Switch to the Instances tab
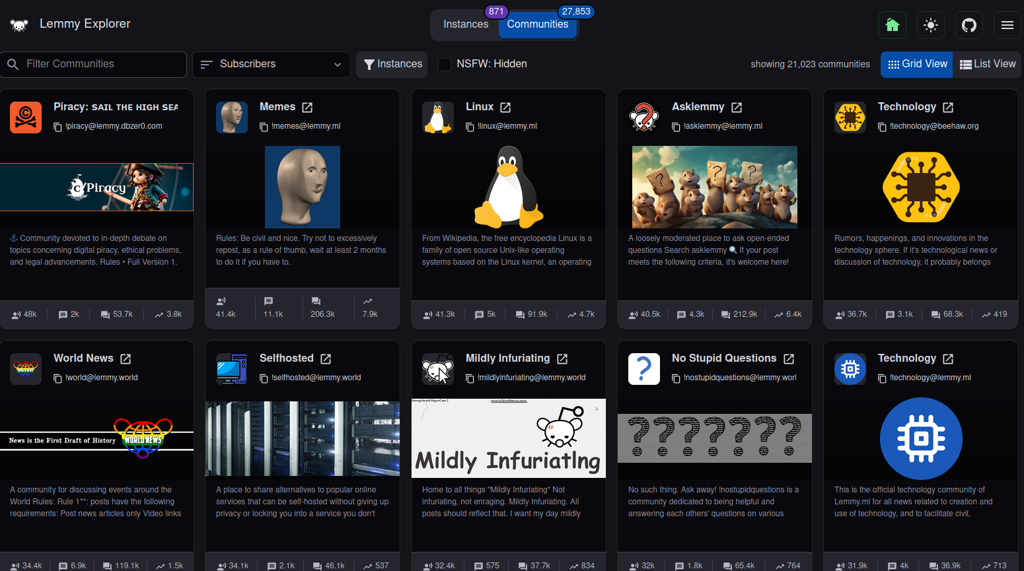The image size is (1024, 571). 465,24
